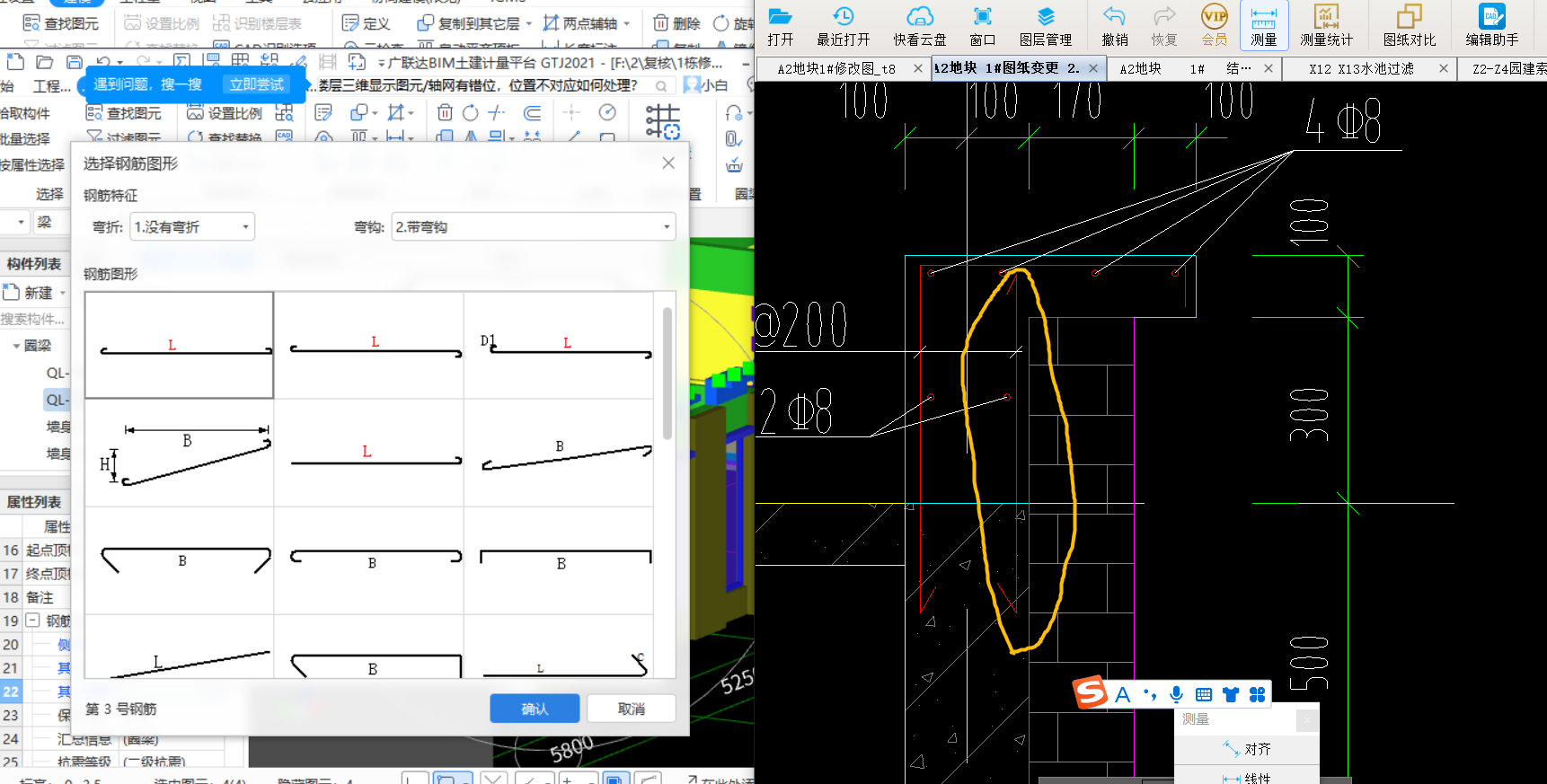Select the first straight rebar shape L

click(x=179, y=345)
